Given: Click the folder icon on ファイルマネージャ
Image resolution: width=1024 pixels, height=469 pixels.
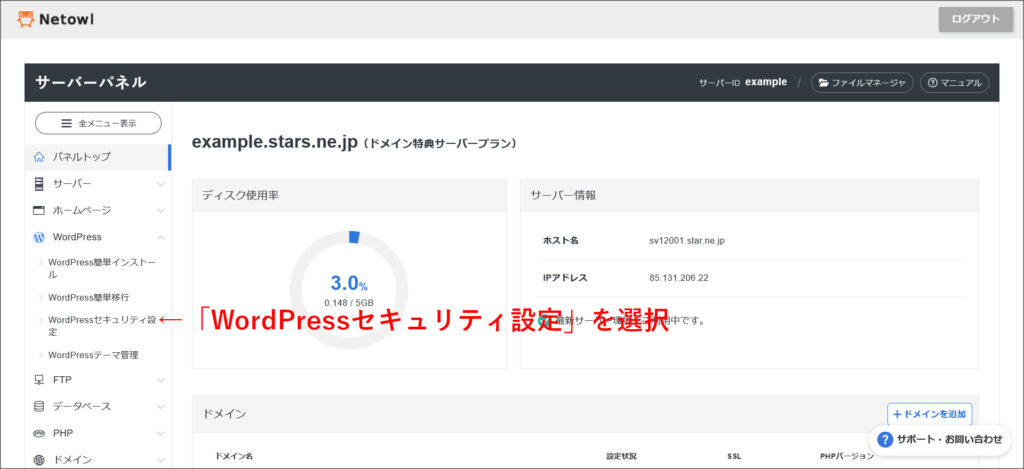Looking at the screenshot, I should [824, 83].
